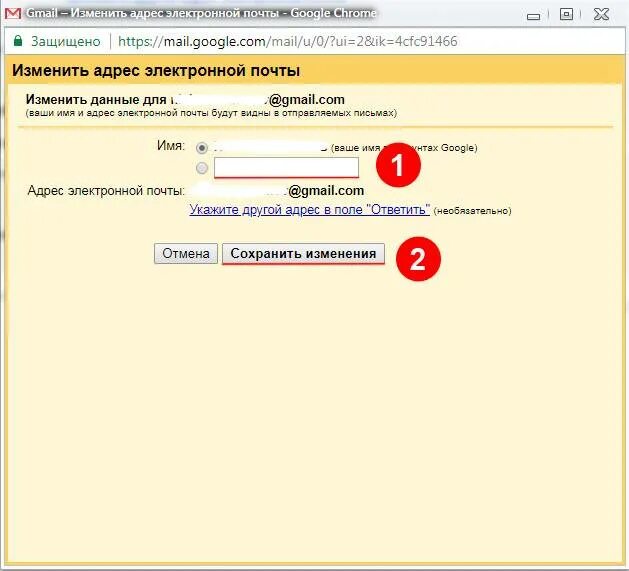Click the Отмена button

click(186, 254)
